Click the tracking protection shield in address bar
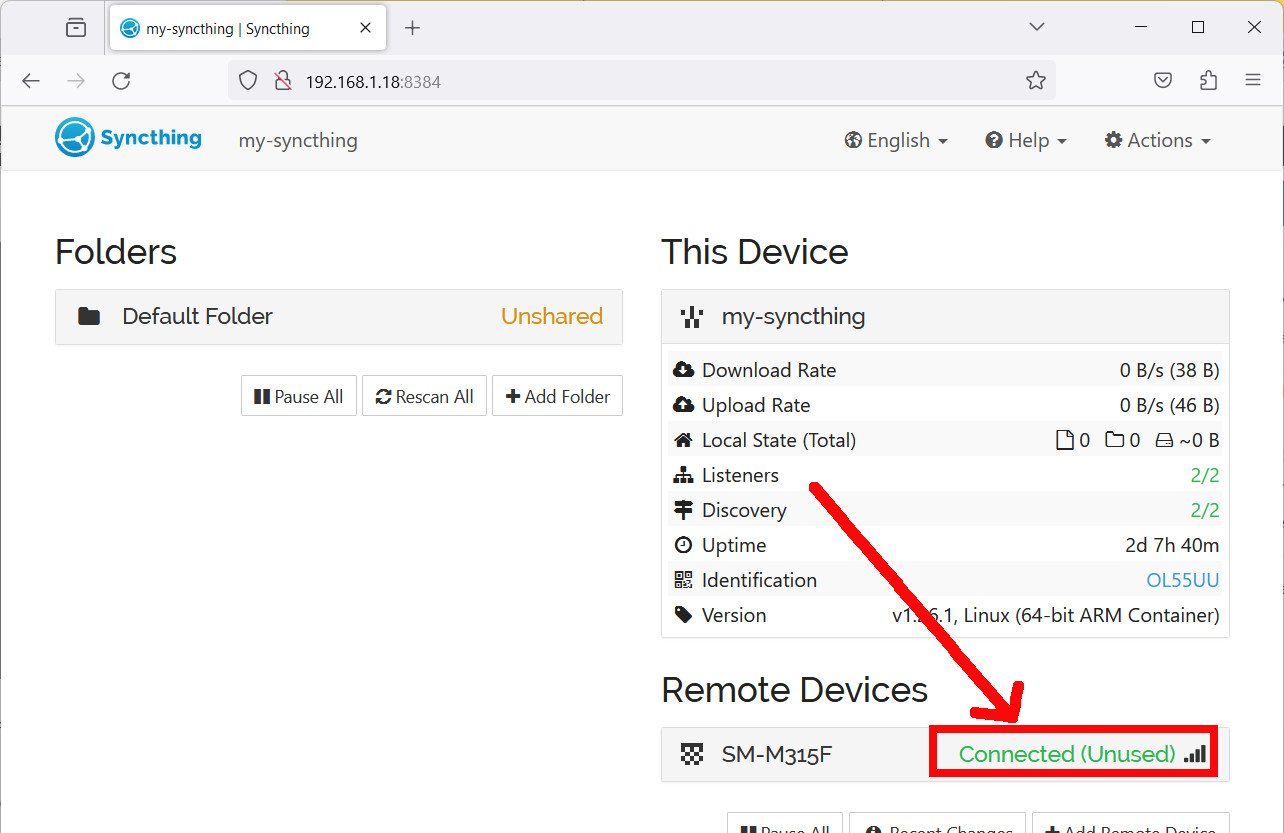 pyautogui.click(x=247, y=80)
